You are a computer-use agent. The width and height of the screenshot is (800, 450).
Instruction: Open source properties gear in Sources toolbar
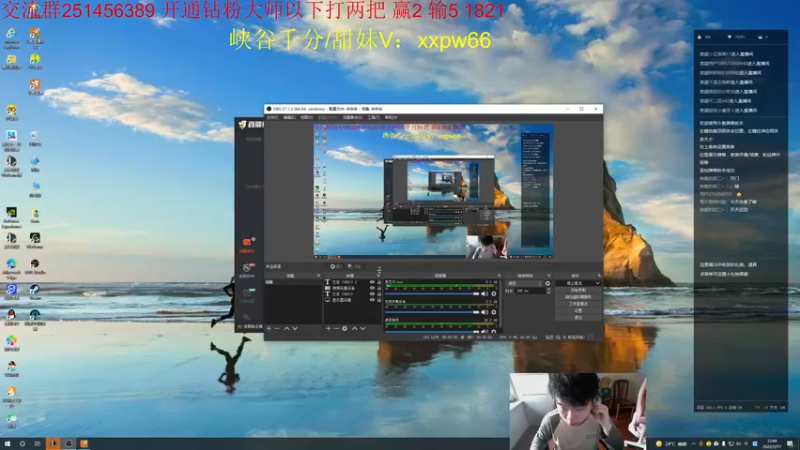tap(345, 329)
